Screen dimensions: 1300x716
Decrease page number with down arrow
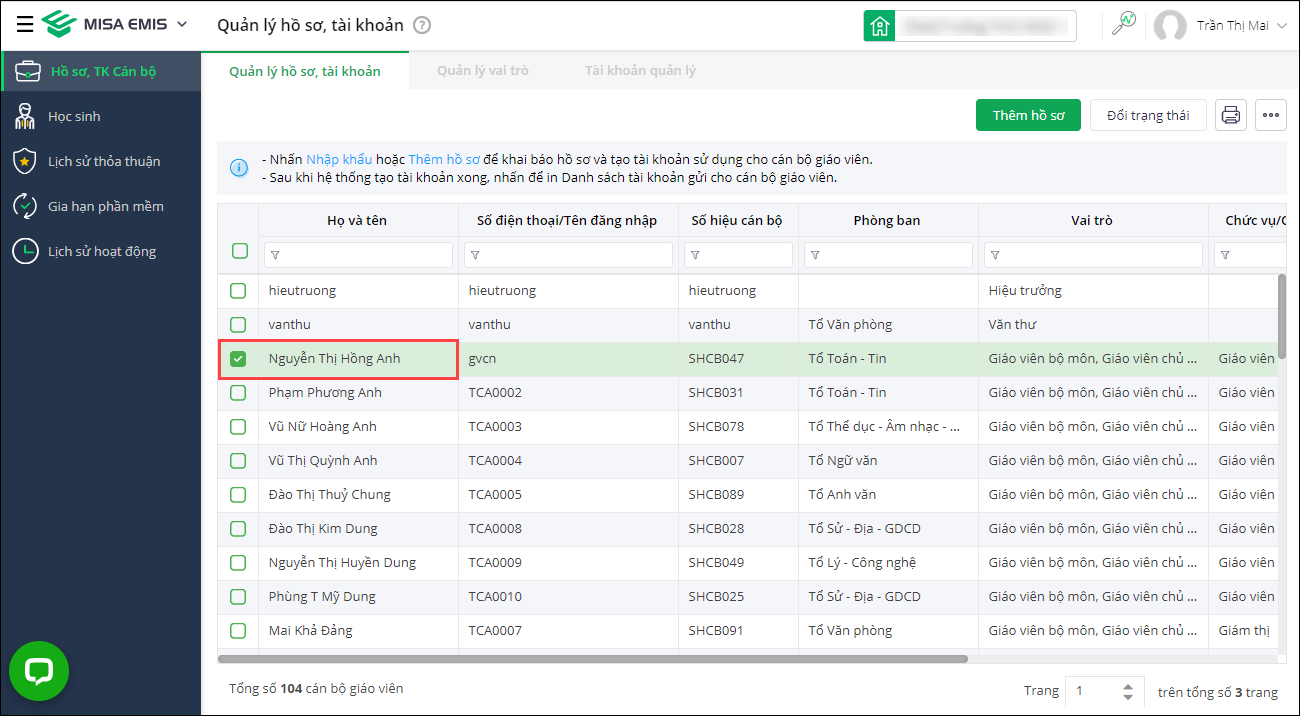click(x=1128, y=697)
